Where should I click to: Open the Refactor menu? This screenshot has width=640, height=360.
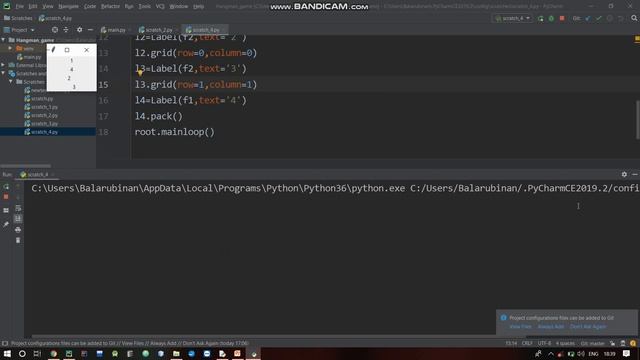coord(110,7)
